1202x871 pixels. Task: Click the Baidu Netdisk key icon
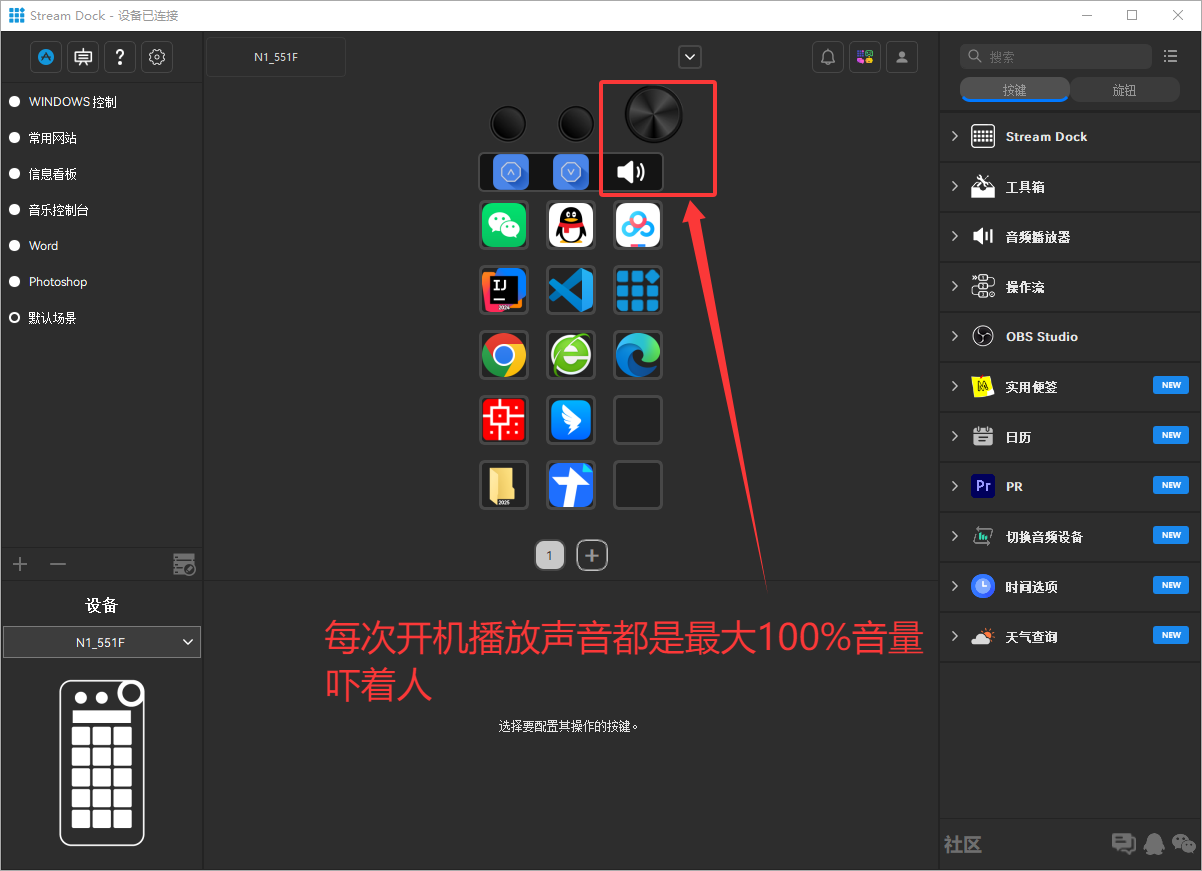[638, 225]
